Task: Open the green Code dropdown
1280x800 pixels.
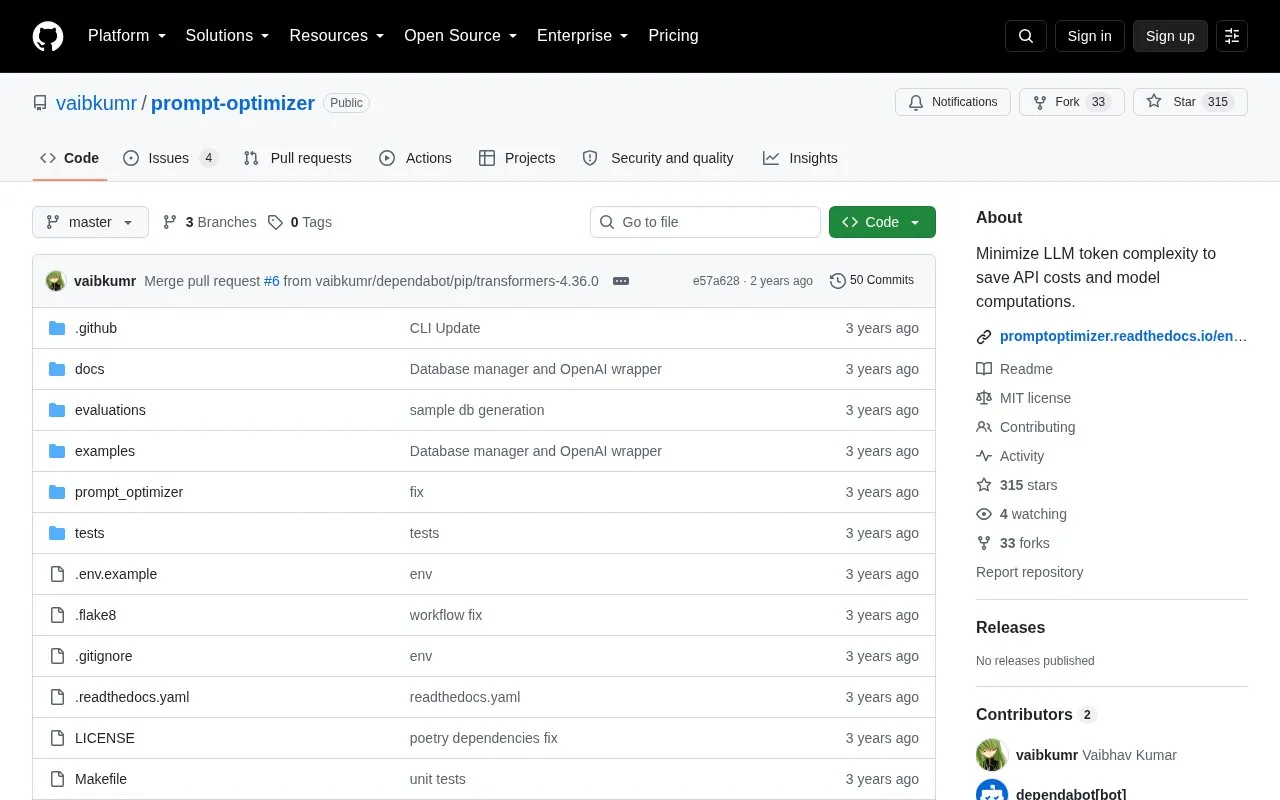Action: pyautogui.click(x=882, y=222)
